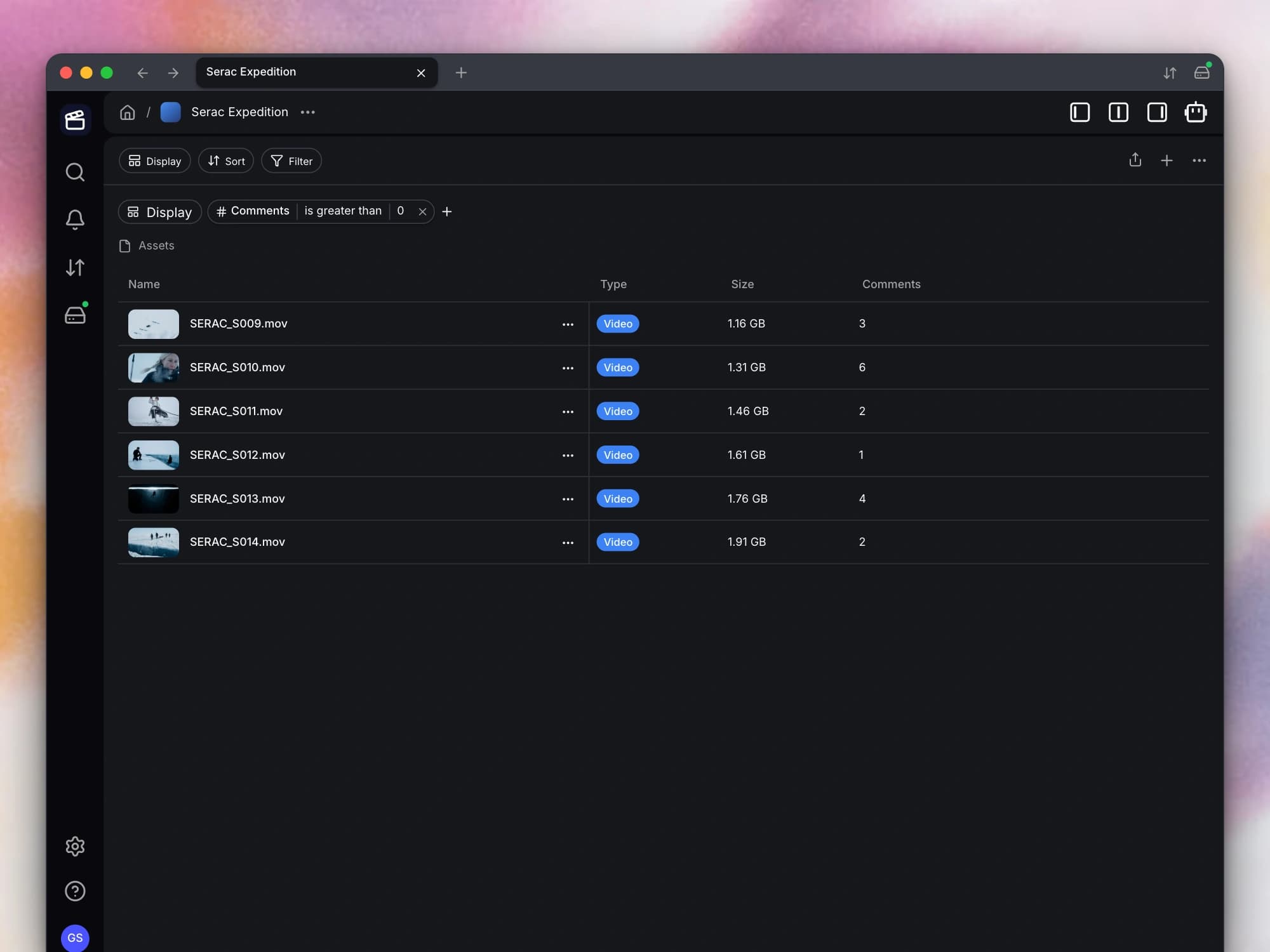Select the Serac Expedition tab
This screenshot has height=952, width=1270.
click(316, 72)
